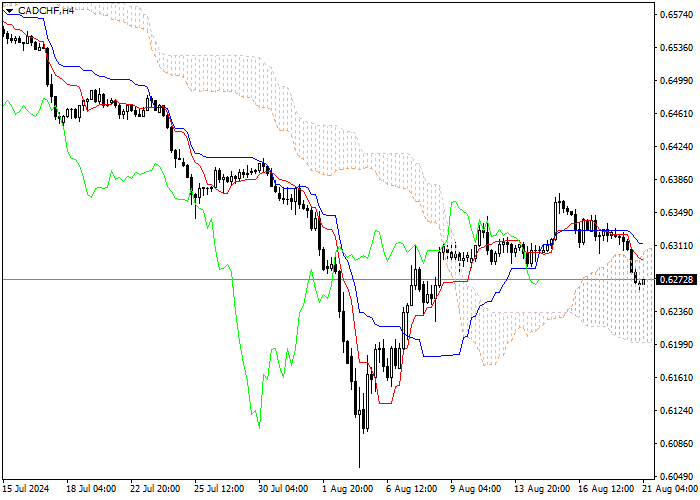Screen dimensions: 700x500
Task: Click the 0.64610 price scale value
Action: click(x=676, y=114)
